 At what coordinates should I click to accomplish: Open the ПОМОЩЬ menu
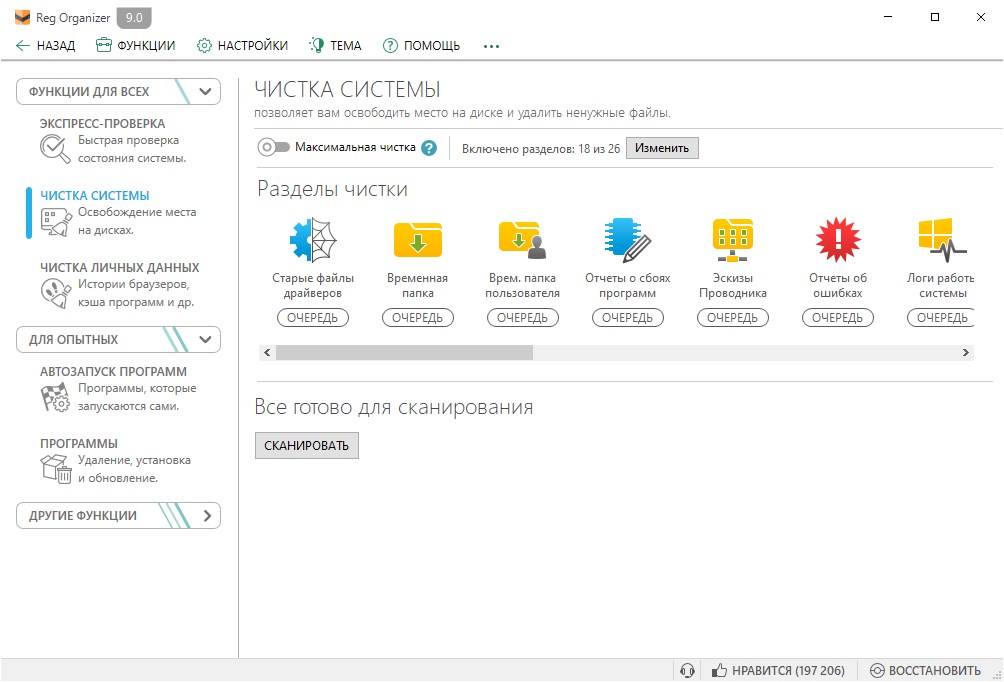pos(421,45)
